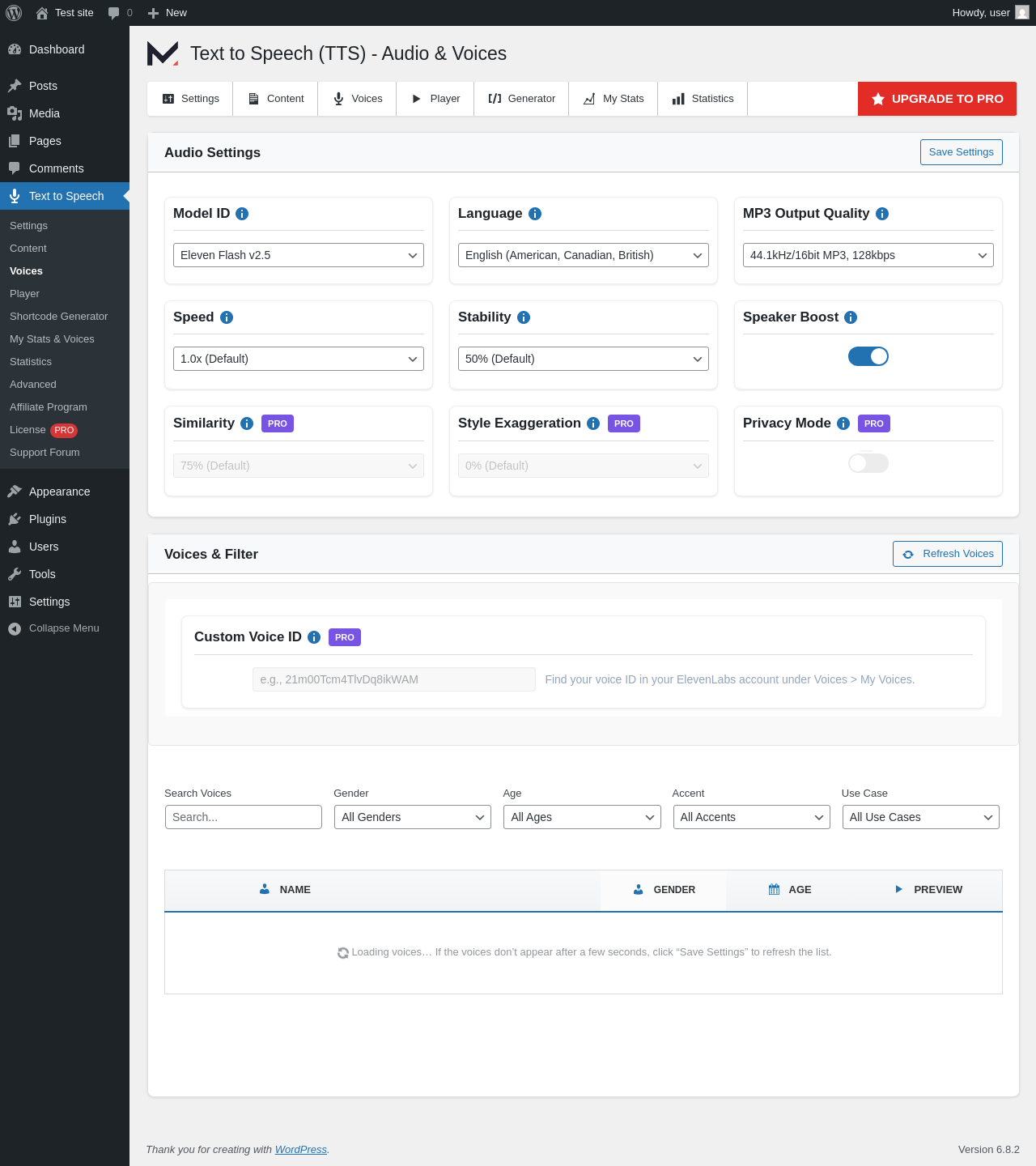
Task: Click the Custom Voice ID info icon
Action: [314, 637]
